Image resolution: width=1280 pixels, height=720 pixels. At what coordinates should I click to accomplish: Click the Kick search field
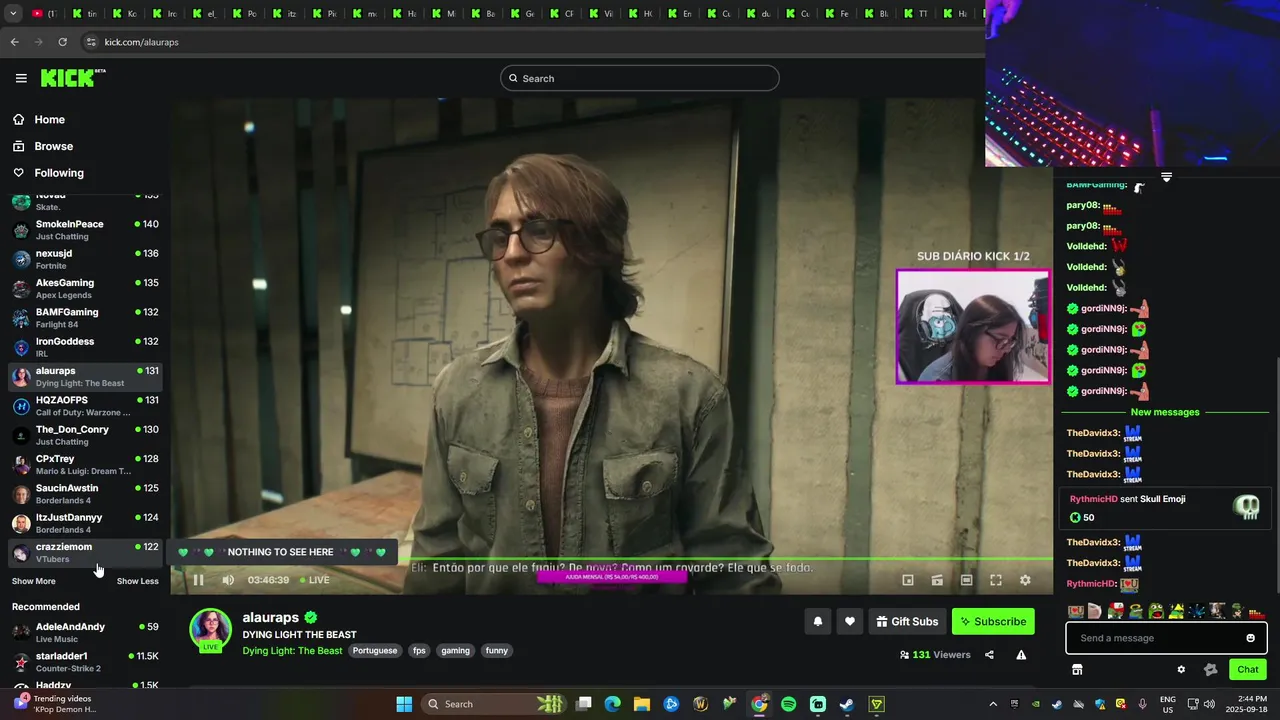tap(640, 78)
